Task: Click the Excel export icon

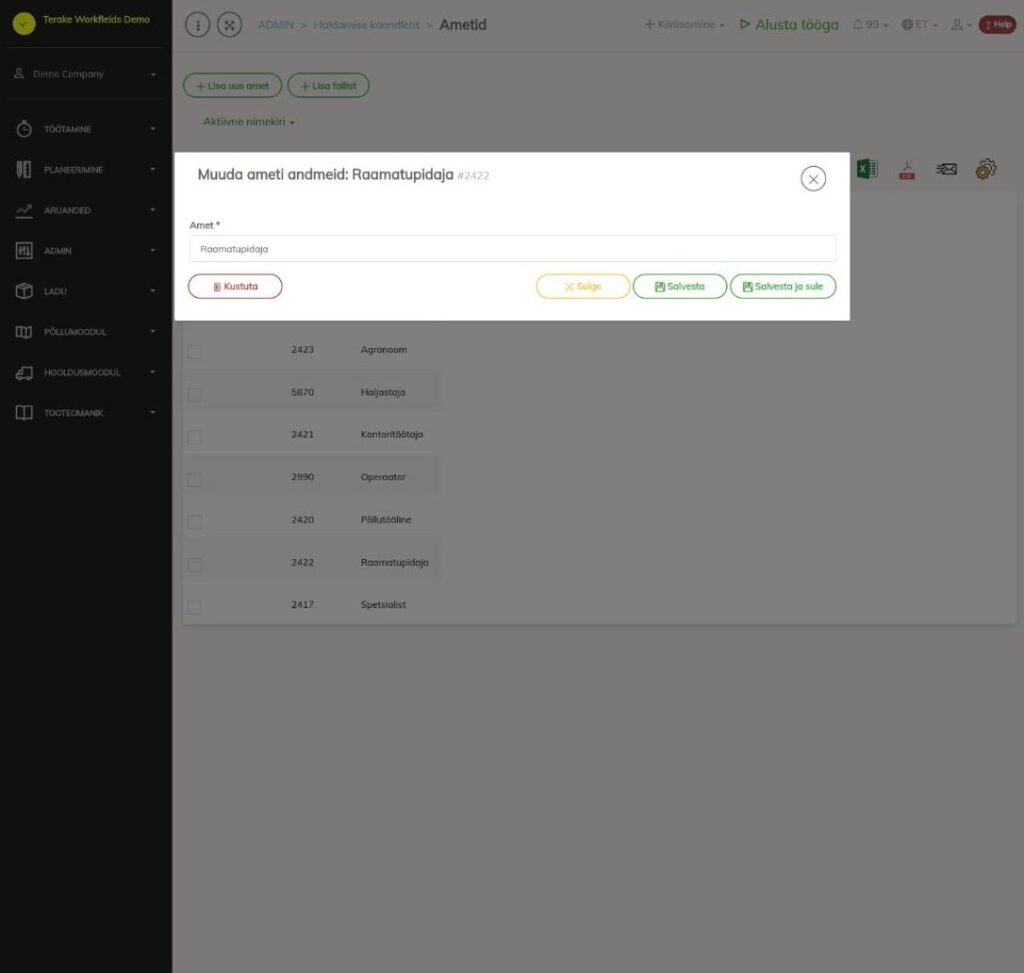Action: (x=867, y=169)
